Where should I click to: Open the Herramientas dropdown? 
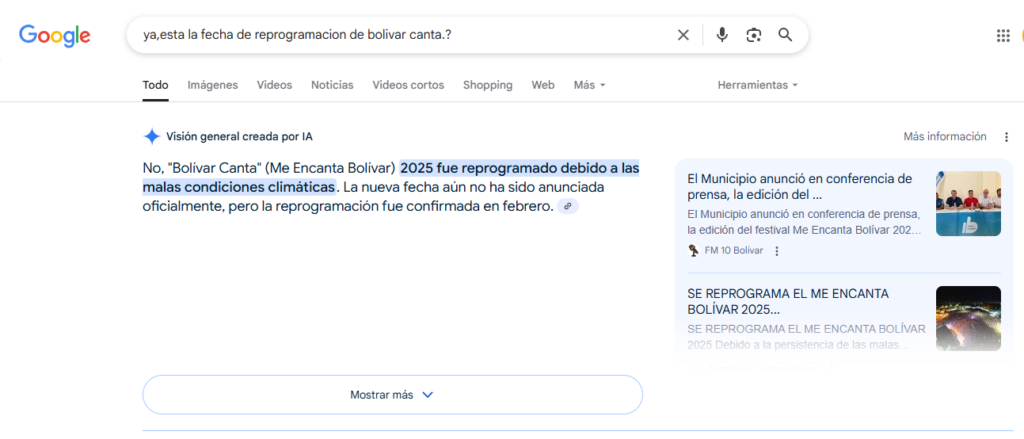[758, 85]
